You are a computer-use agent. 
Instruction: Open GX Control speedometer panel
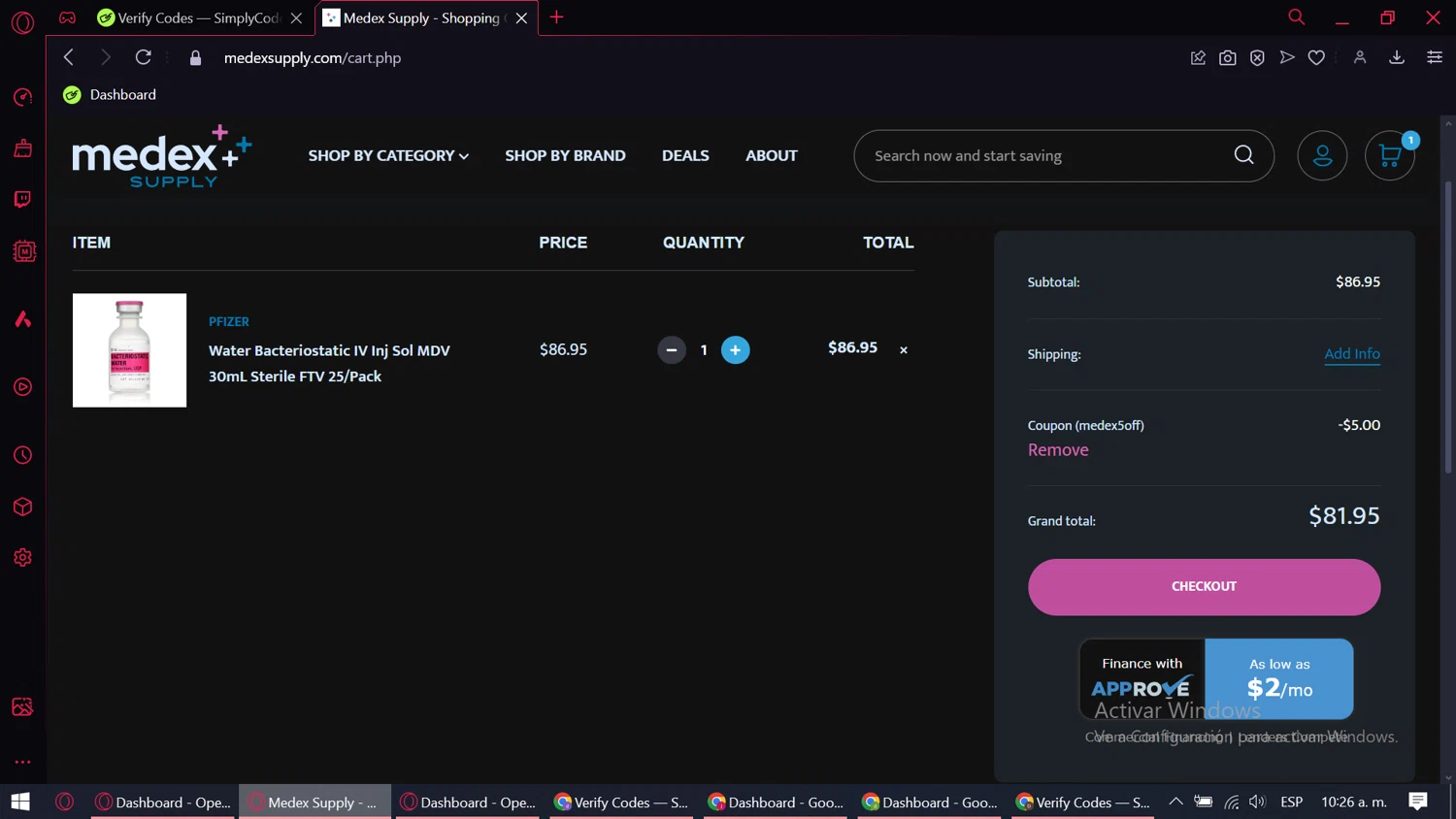click(22, 97)
